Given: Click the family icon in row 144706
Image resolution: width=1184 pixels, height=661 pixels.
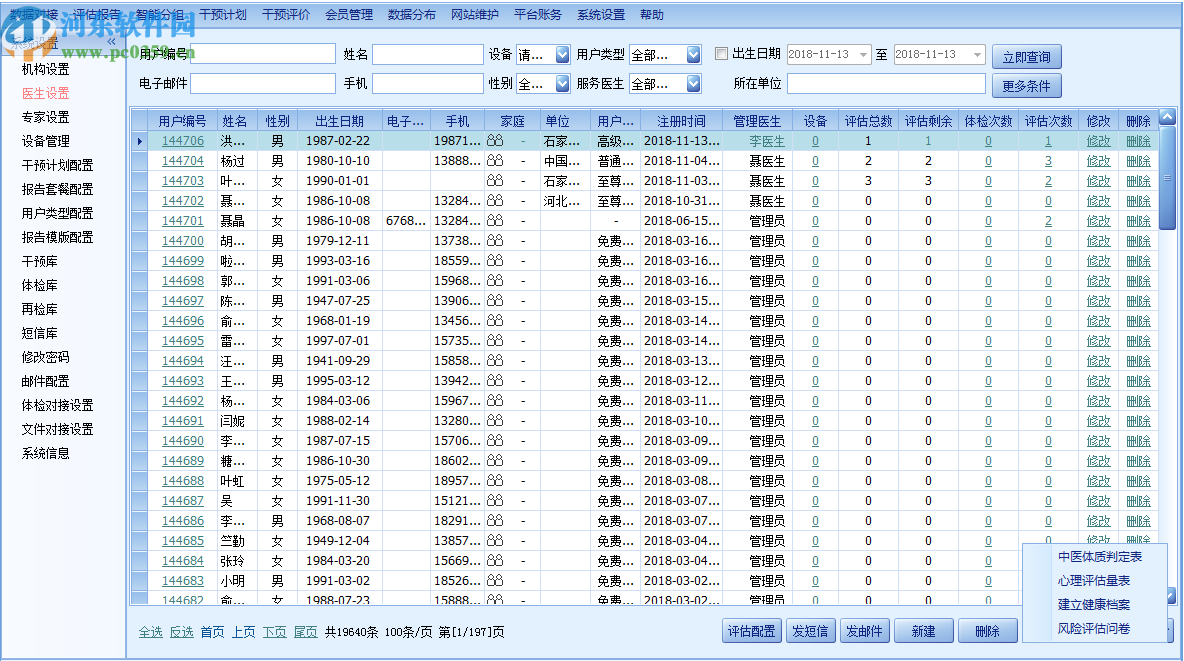Looking at the screenshot, I should point(495,141).
